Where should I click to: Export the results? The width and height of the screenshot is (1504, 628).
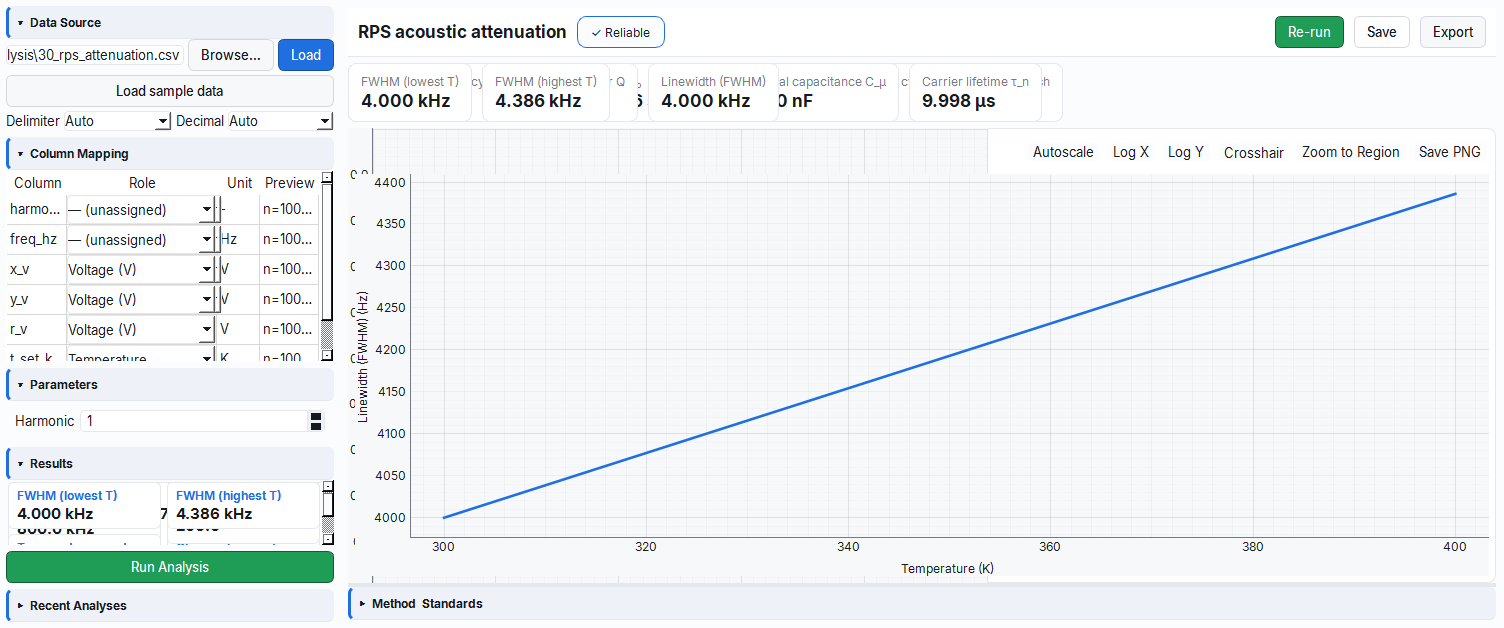coord(1452,32)
